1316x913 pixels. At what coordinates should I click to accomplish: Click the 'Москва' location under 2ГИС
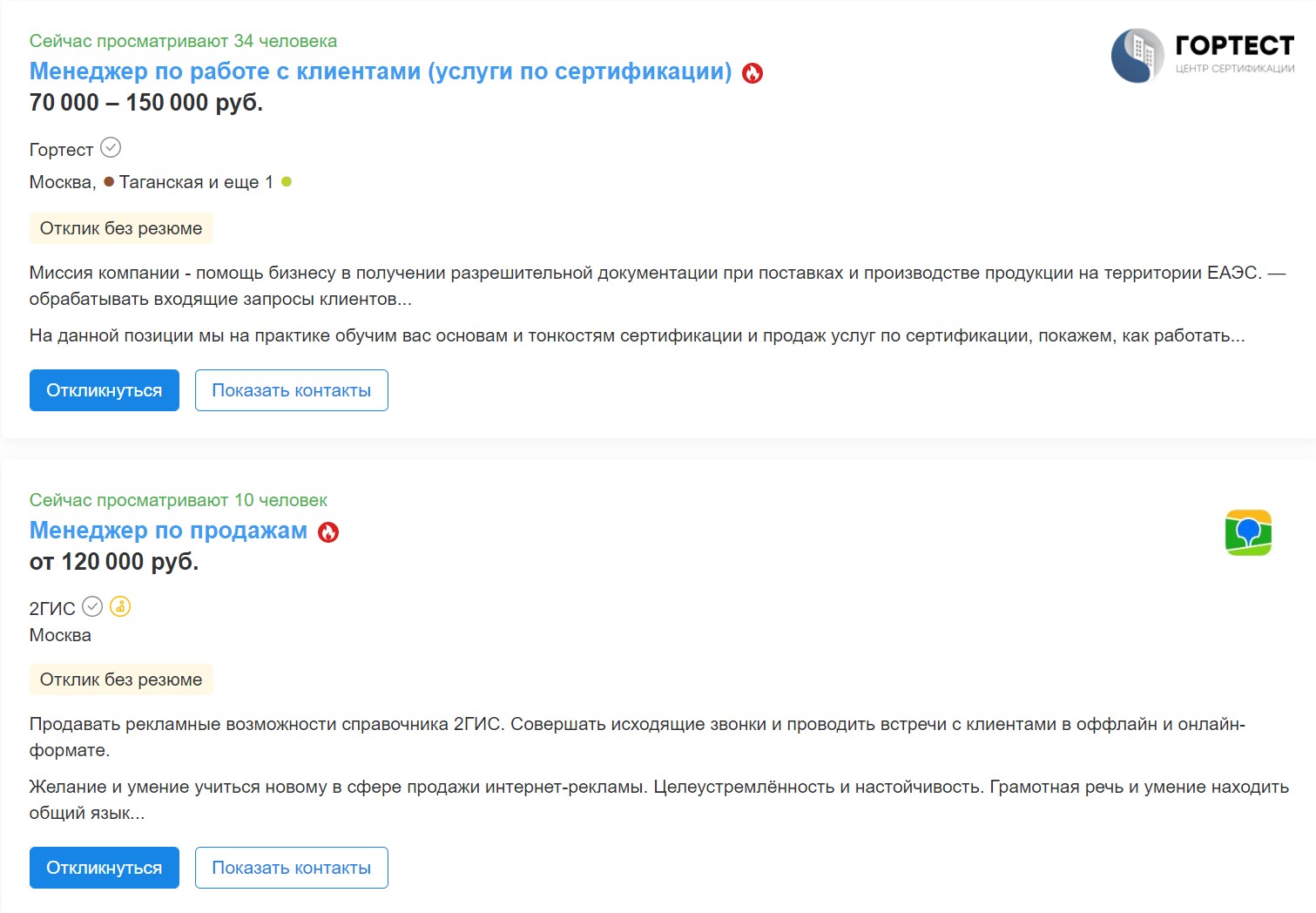(60, 635)
